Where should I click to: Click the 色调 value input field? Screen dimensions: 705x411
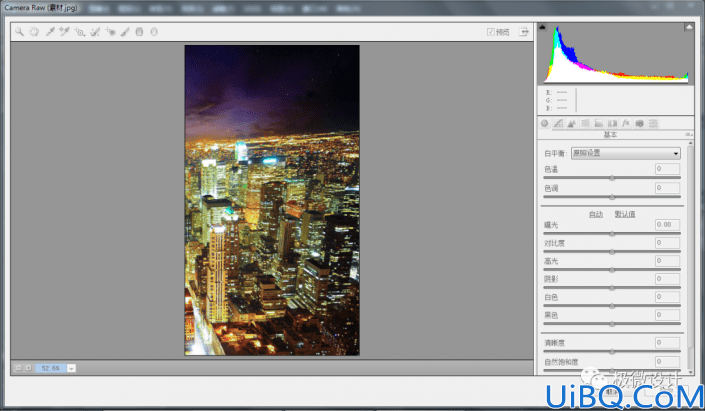[x=667, y=188]
